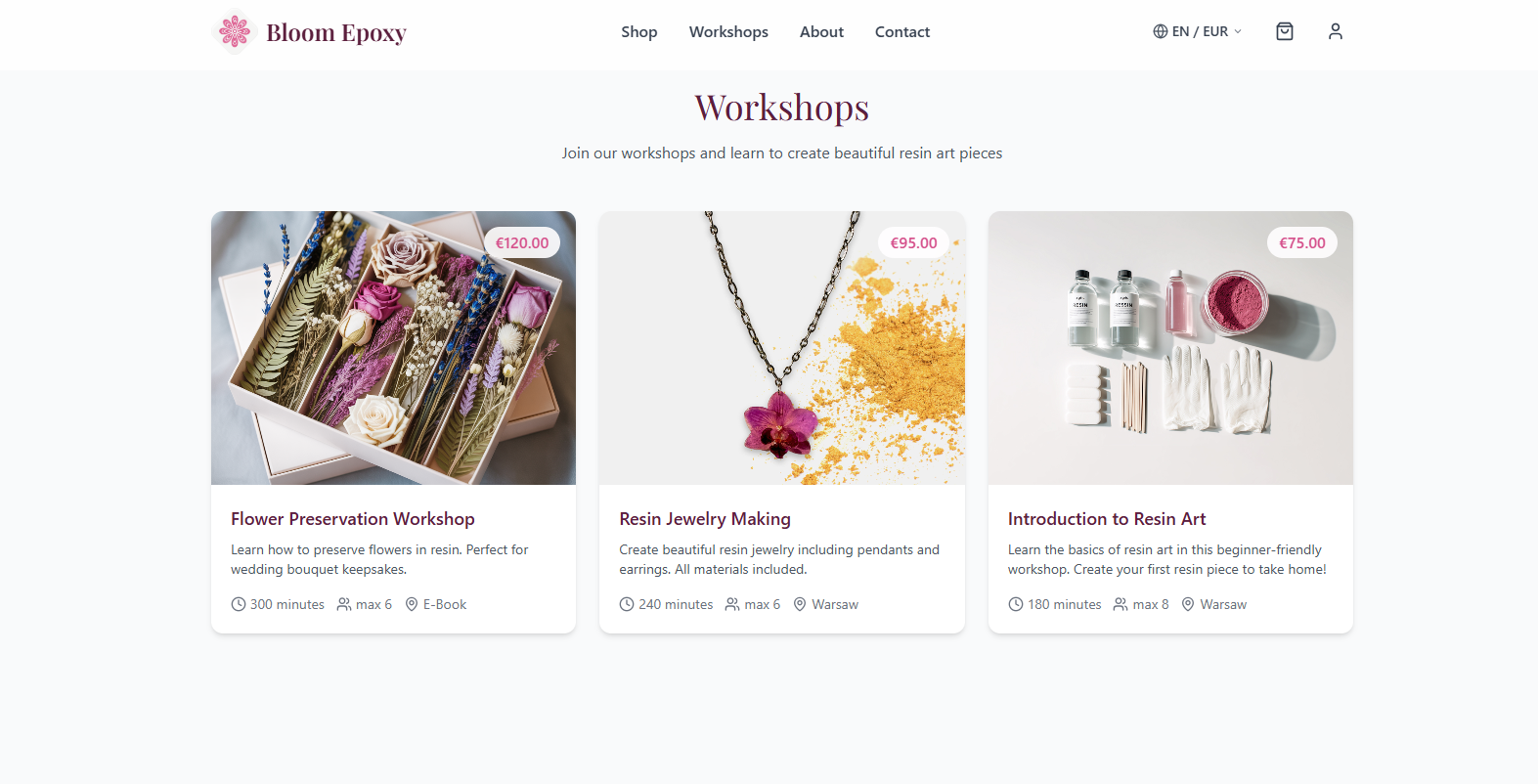The width and height of the screenshot is (1538, 784).
Task: Click the clock icon by 300 minutes
Action: [239, 604]
